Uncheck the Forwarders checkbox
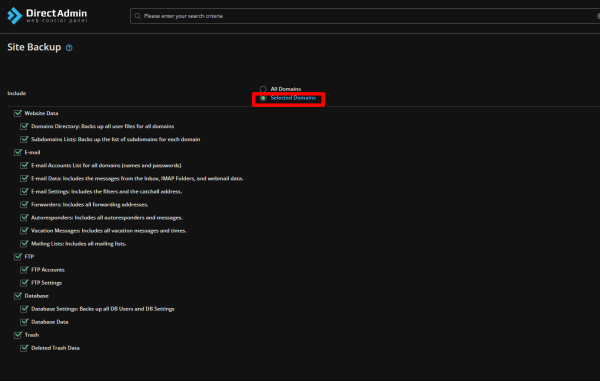 [24, 204]
